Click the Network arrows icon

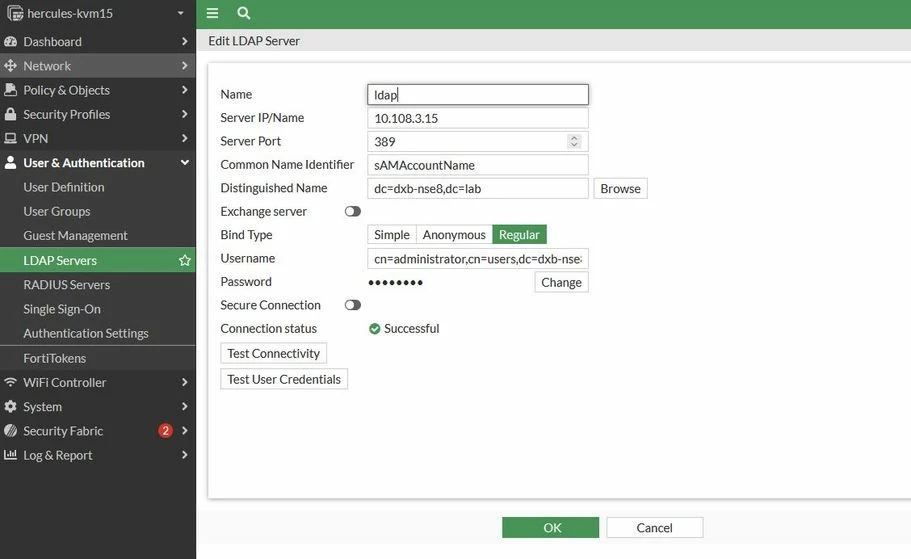(10, 66)
